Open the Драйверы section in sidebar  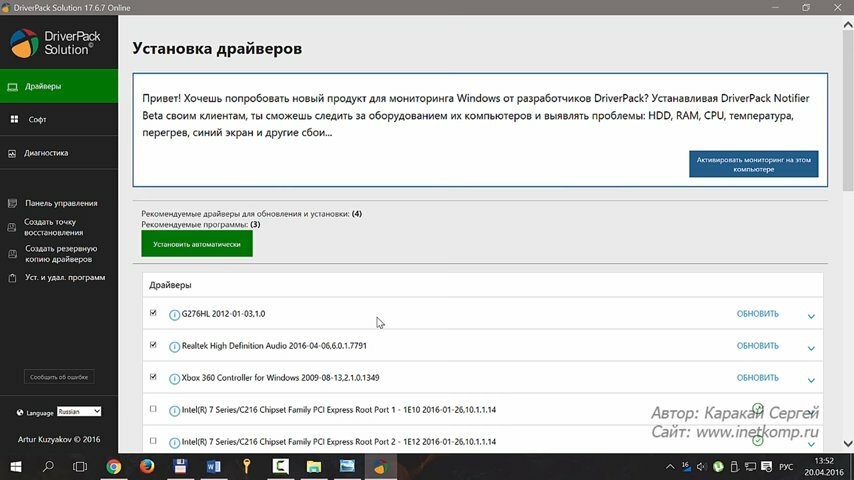coord(59,86)
